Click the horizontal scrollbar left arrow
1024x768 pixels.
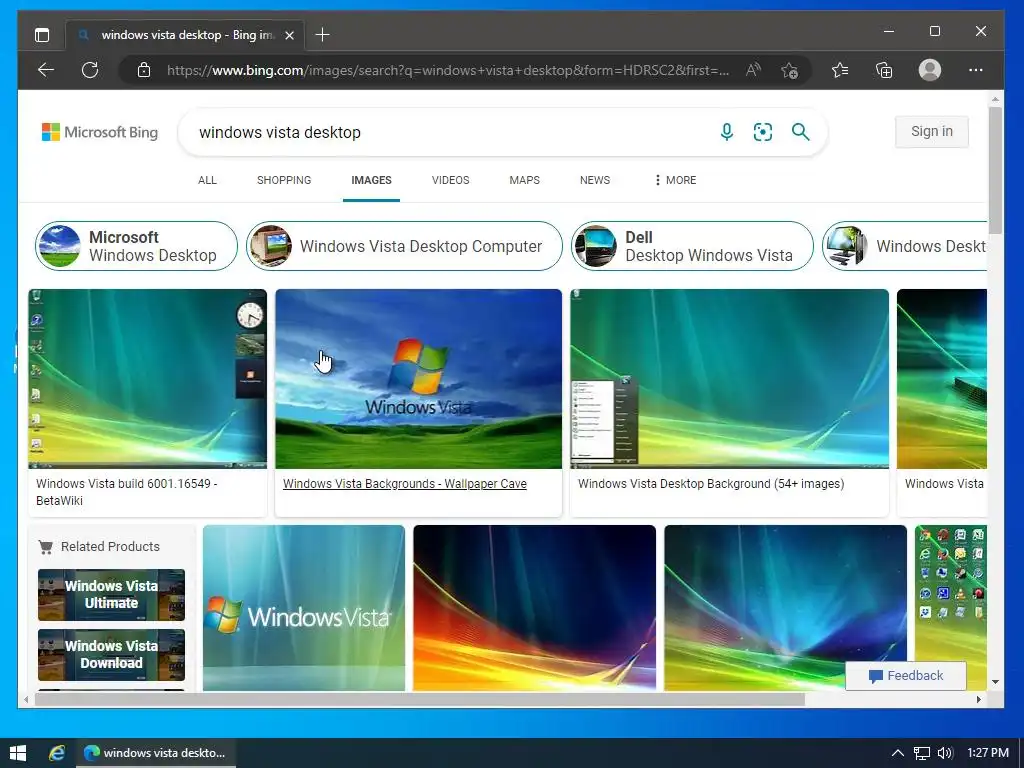(x=26, y=699)
